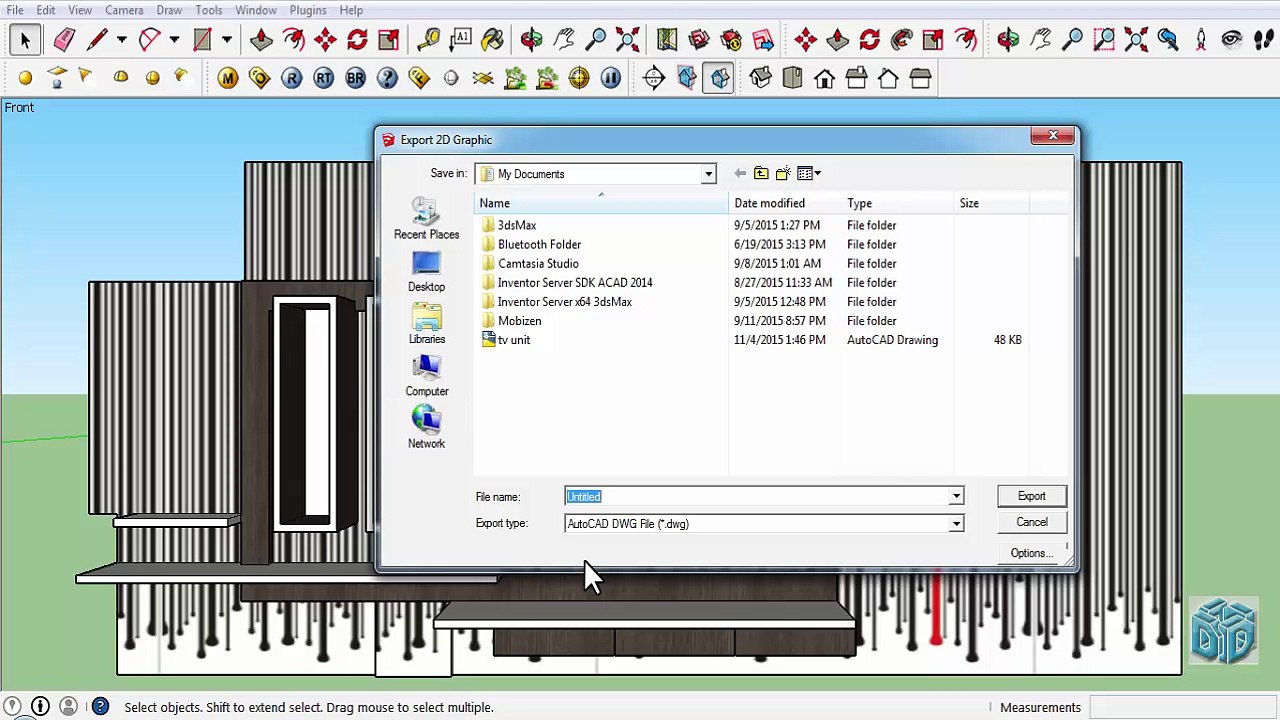1280x720 pixels.
Task: Switch to Front view house icon
Action: 825,78
